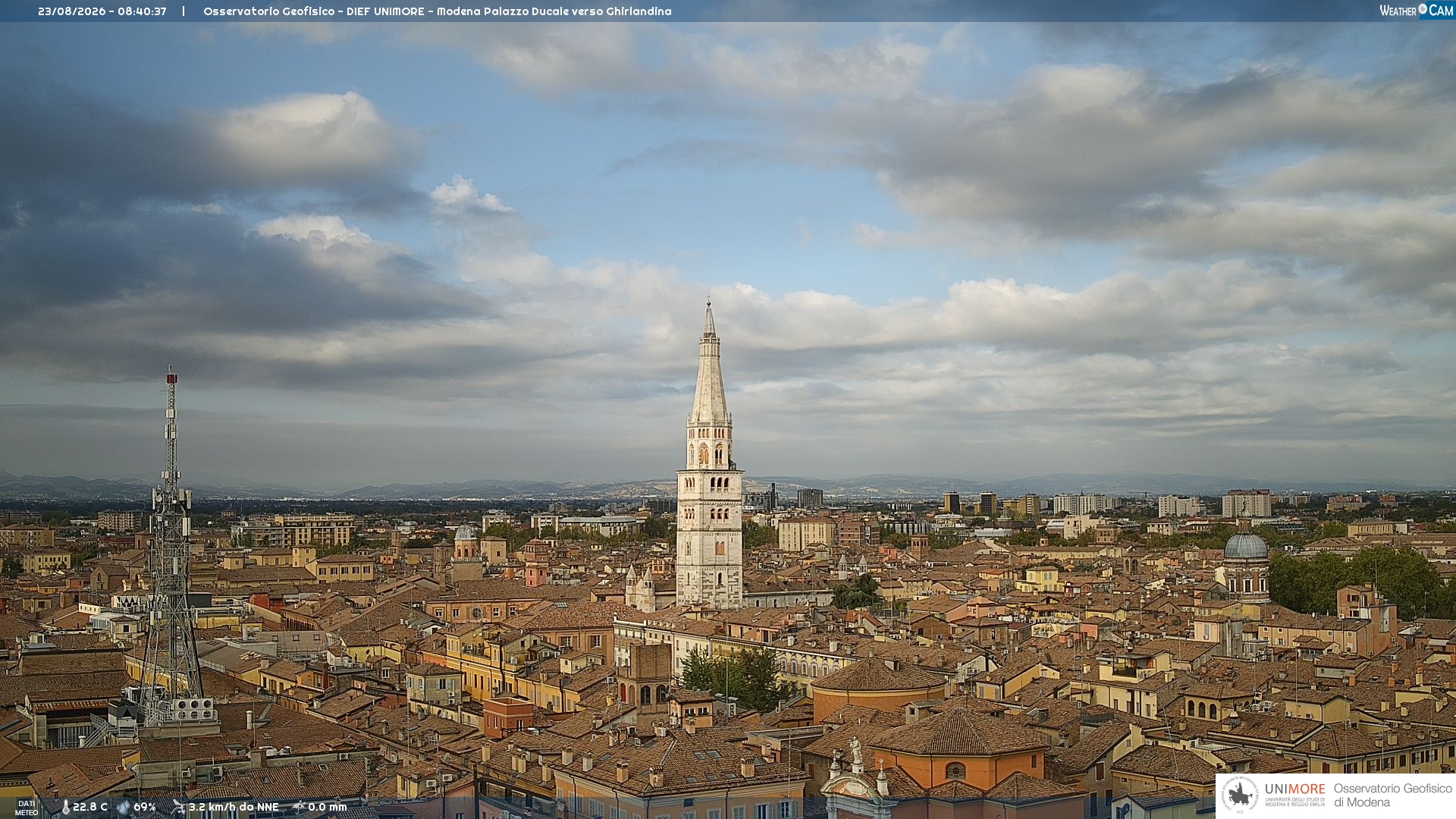Click the 3.2 km/h da NNE wind reading
The height and width of the screenshot is (819, 1456).
(x=234, y=807)
